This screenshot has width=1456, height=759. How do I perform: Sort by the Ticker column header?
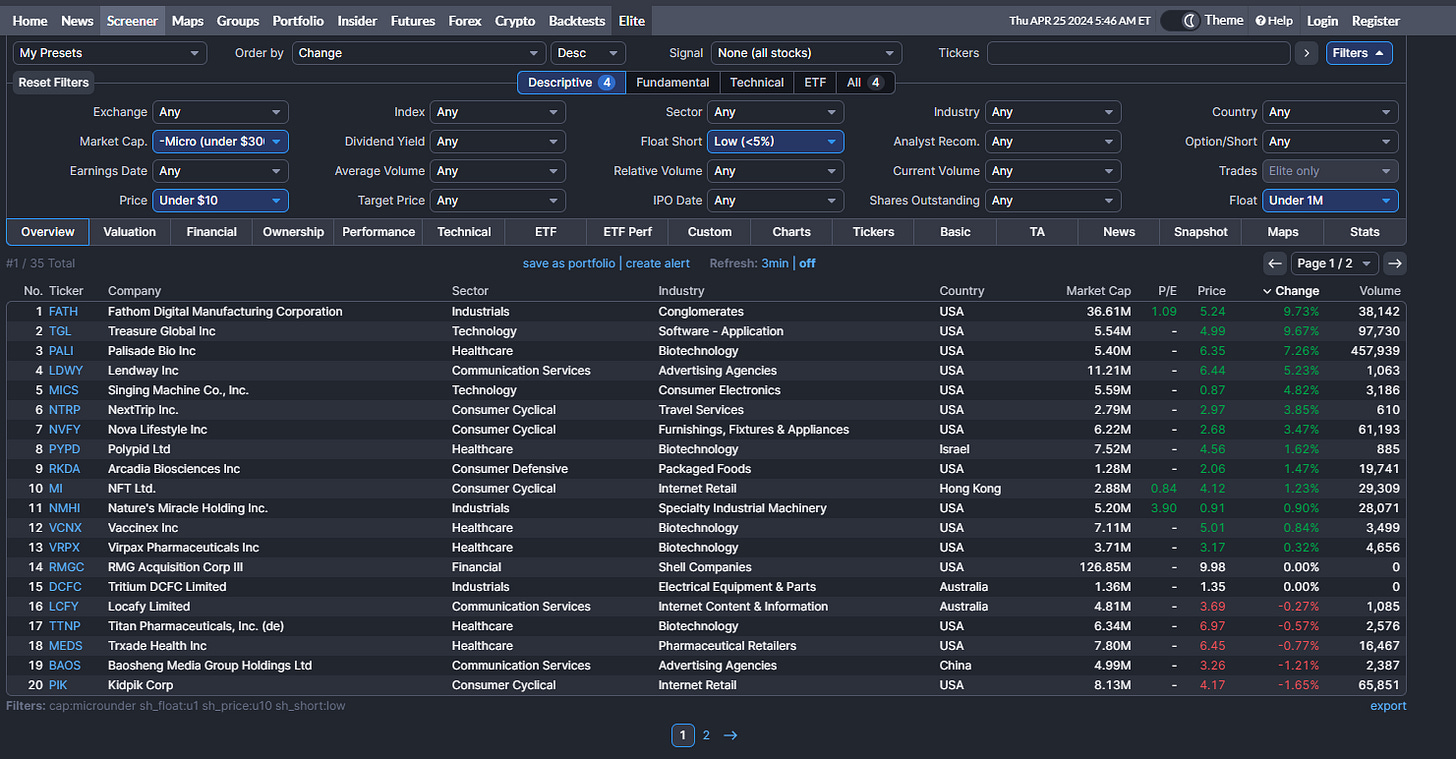pos(66,291)
